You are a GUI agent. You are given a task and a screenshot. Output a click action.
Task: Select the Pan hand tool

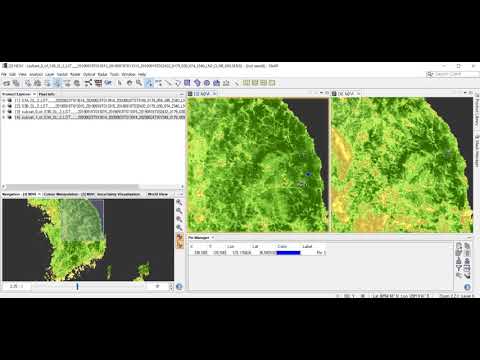[x=129, y=83]
